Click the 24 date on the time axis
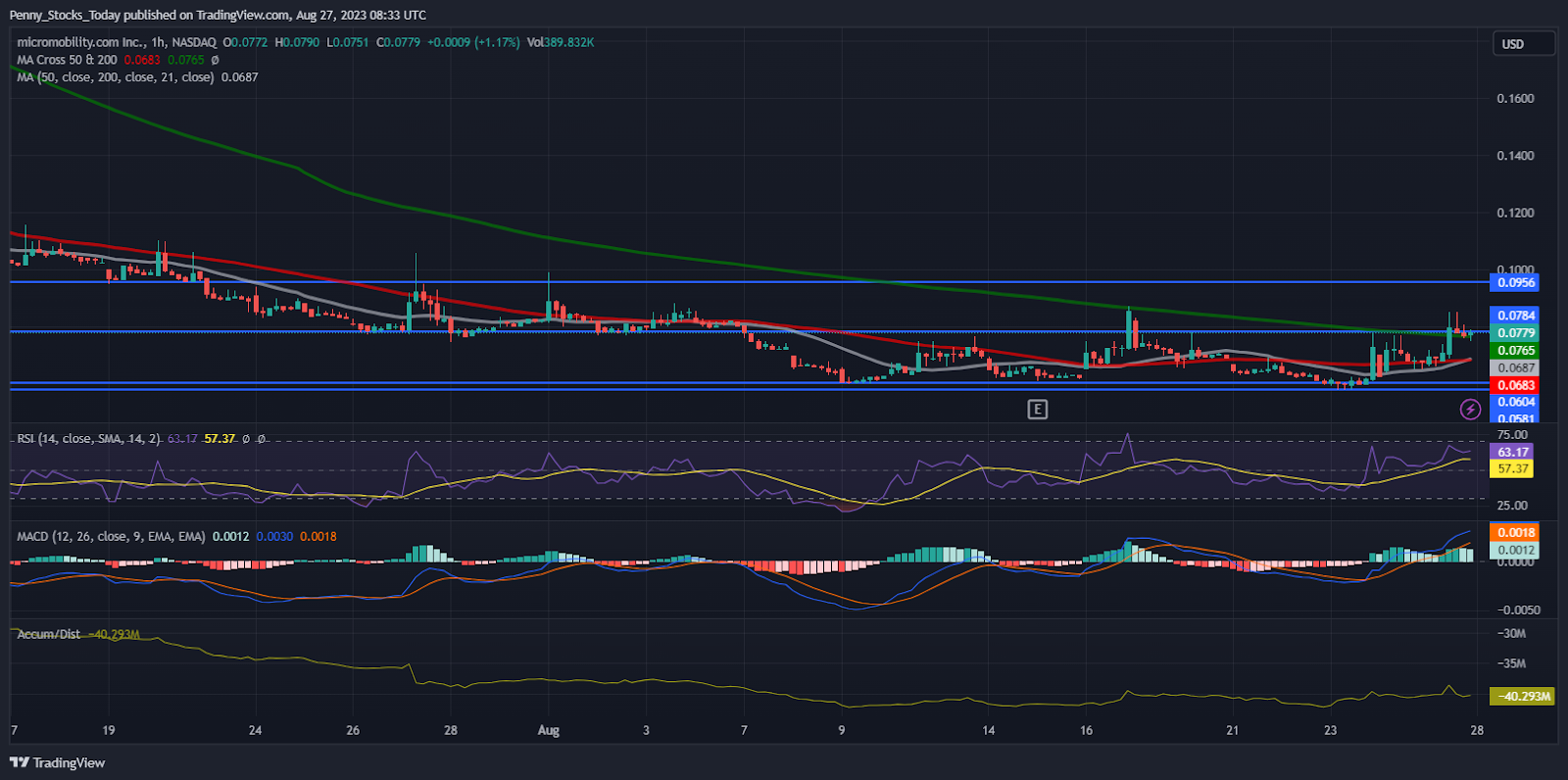1568x780 pixels. [255, 731]
